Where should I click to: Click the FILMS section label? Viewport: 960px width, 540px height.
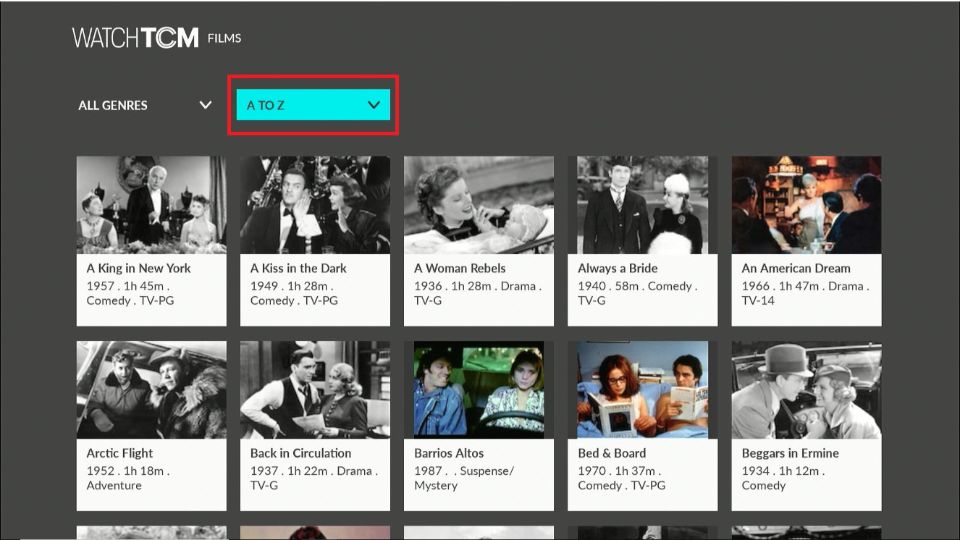click(x=224, y=38)
